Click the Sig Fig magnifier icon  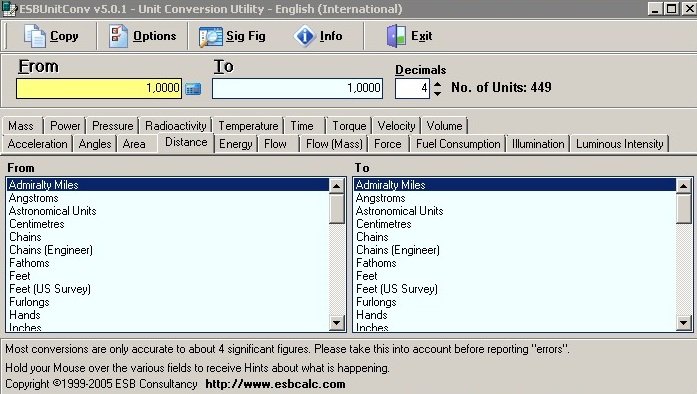210,36
